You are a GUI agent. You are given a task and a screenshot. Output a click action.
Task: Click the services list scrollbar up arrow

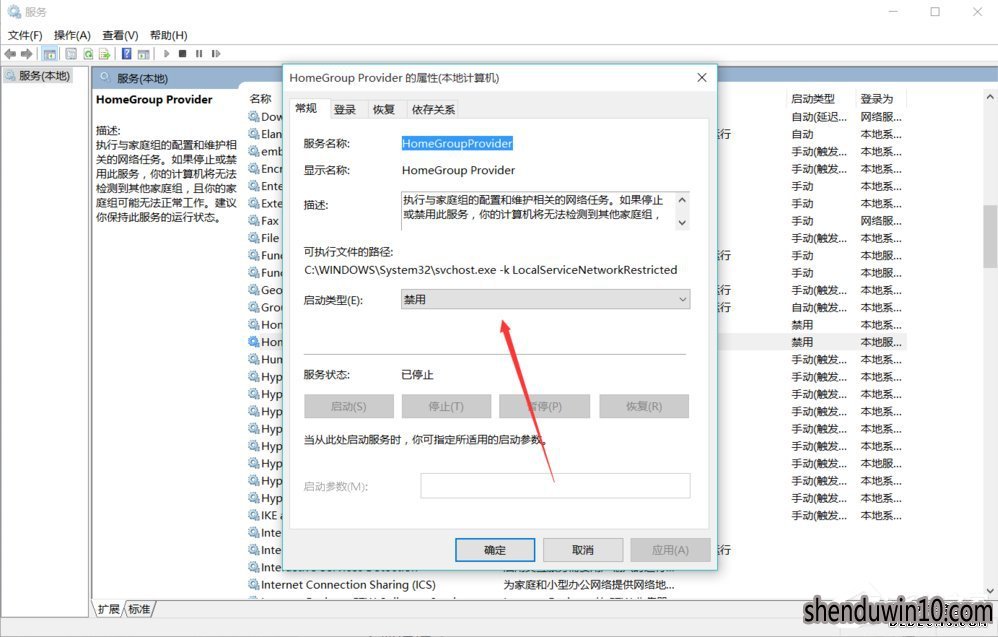click(x=990, y=97)
